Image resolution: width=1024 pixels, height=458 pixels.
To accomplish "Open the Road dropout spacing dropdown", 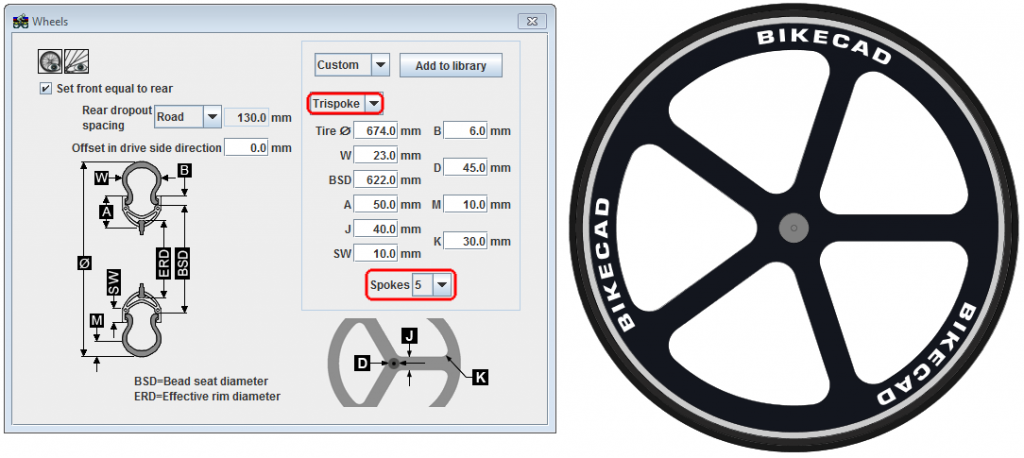I will pyautogui.click(x=211, y=117).
